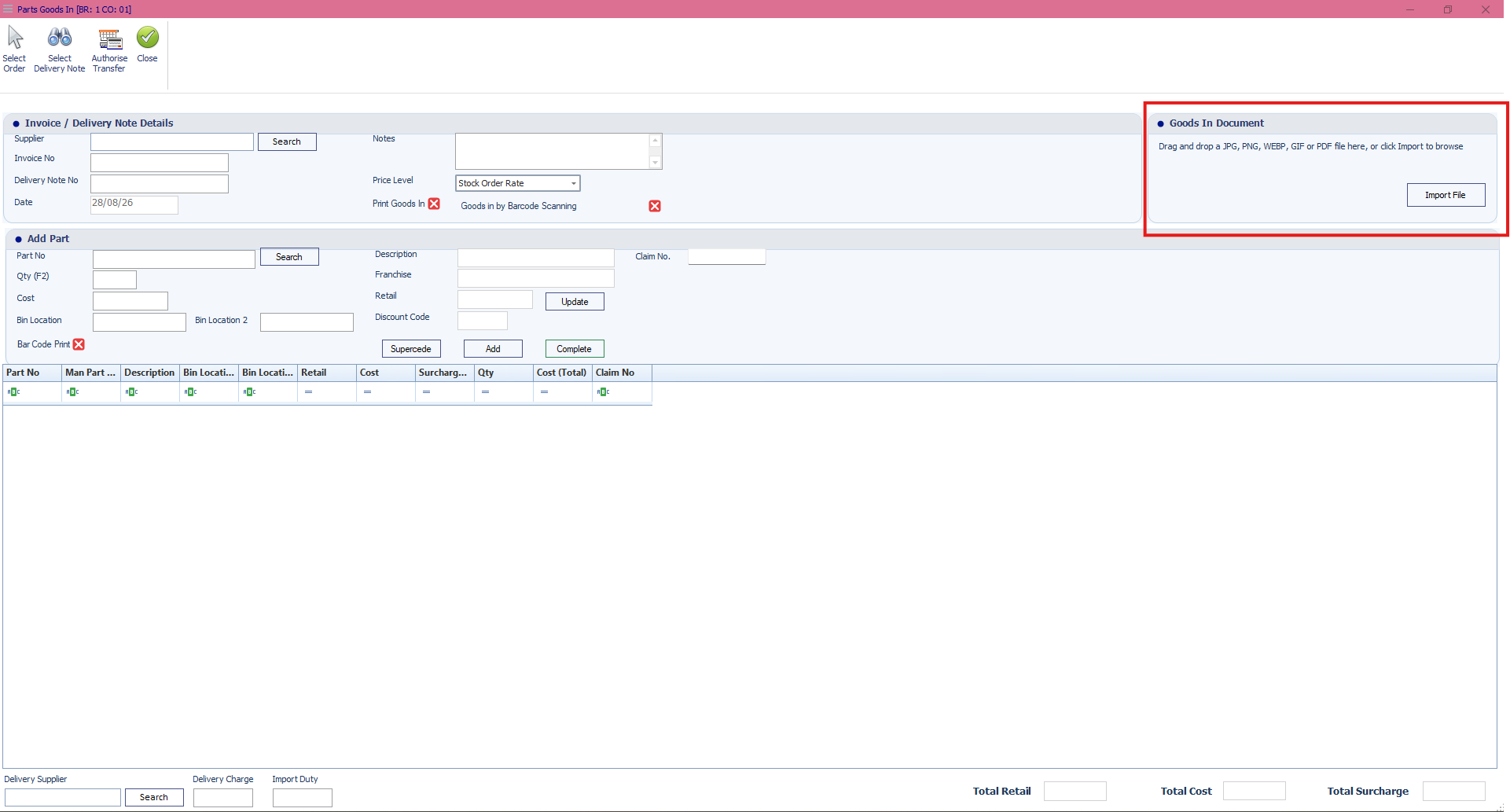Click the Bin Location 2 input field
This screenshot has width=1510, height=812.
pos(307,322)
